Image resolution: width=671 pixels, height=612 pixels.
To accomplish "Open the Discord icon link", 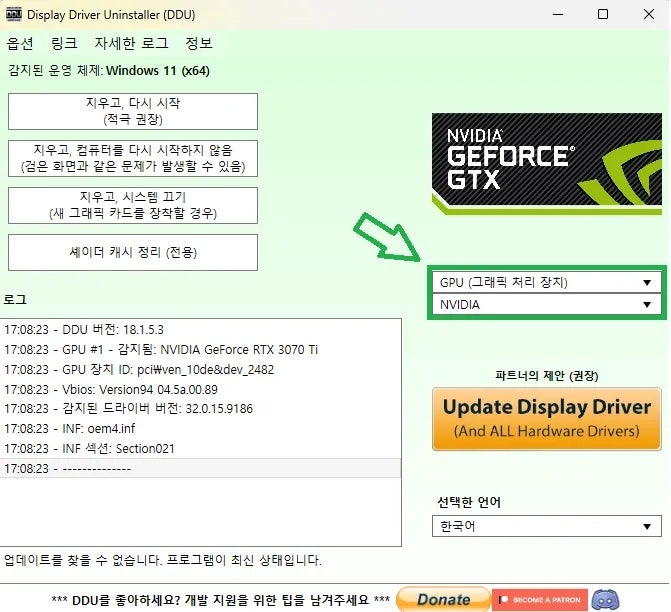I will pos(605,600).
